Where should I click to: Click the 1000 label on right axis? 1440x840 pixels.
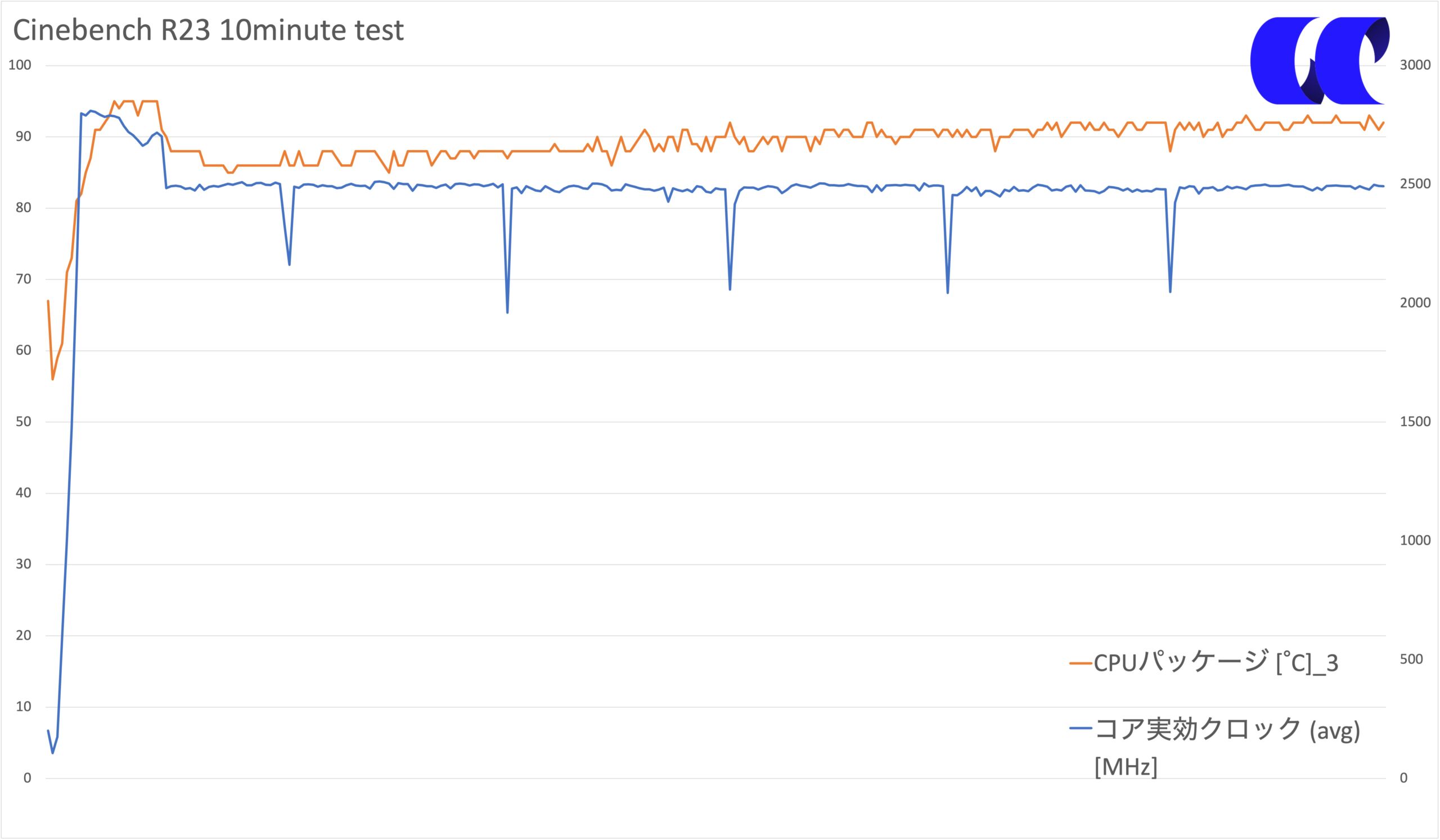1415,540
